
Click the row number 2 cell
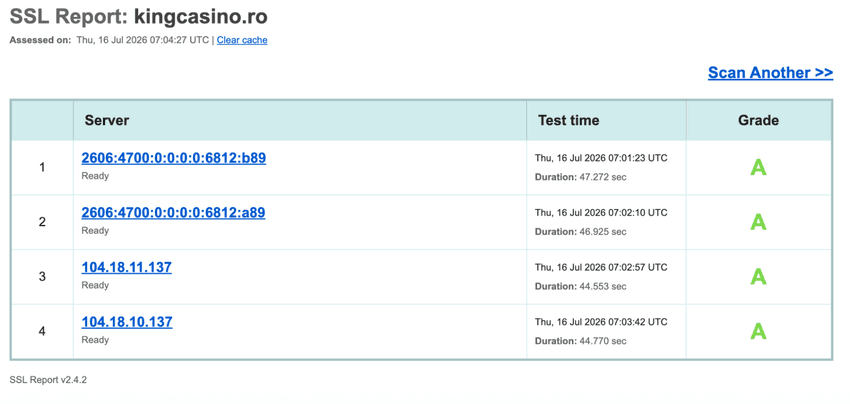(42, 222)
